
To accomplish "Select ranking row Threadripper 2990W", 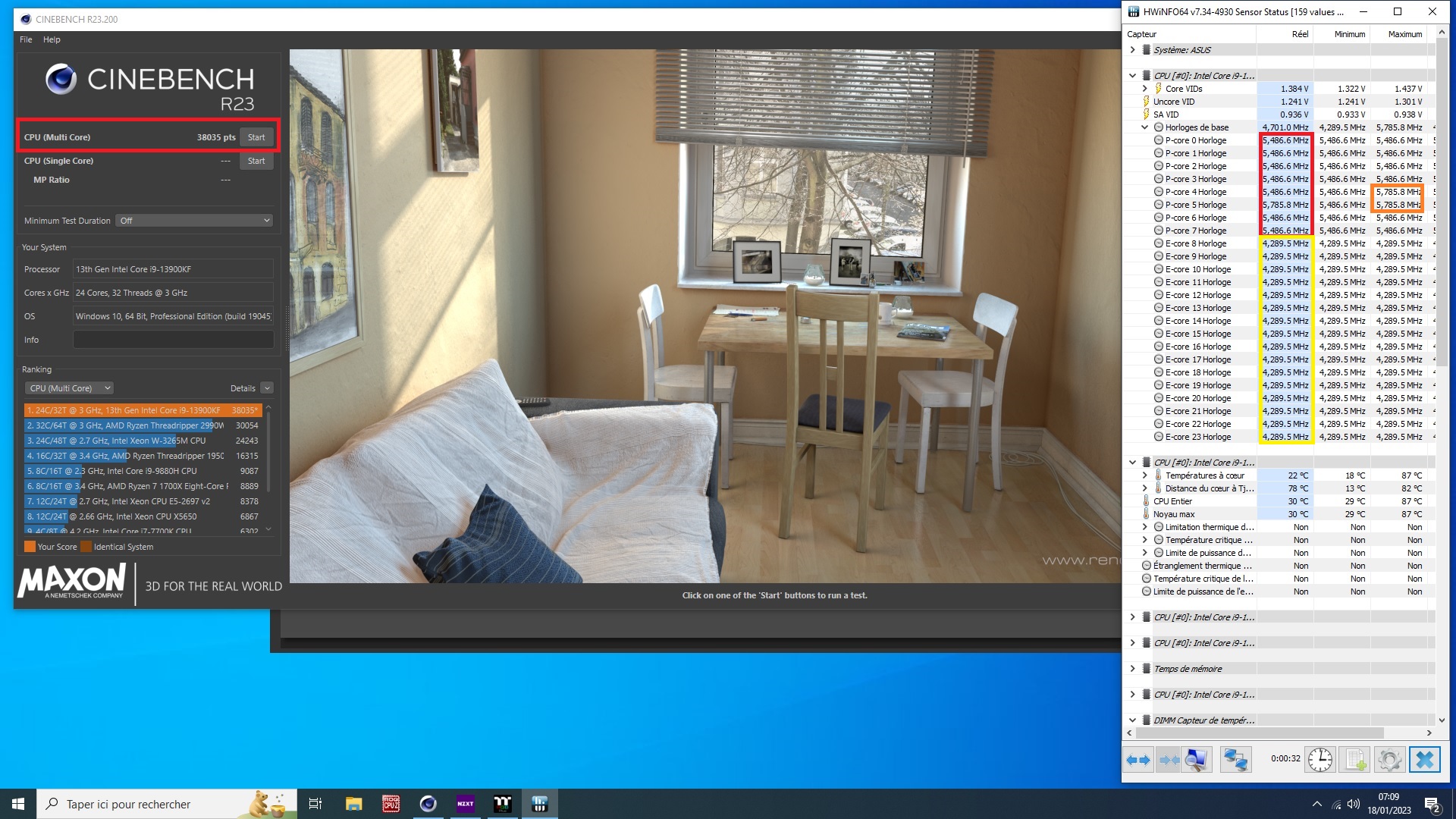I will tap(143, 425).
